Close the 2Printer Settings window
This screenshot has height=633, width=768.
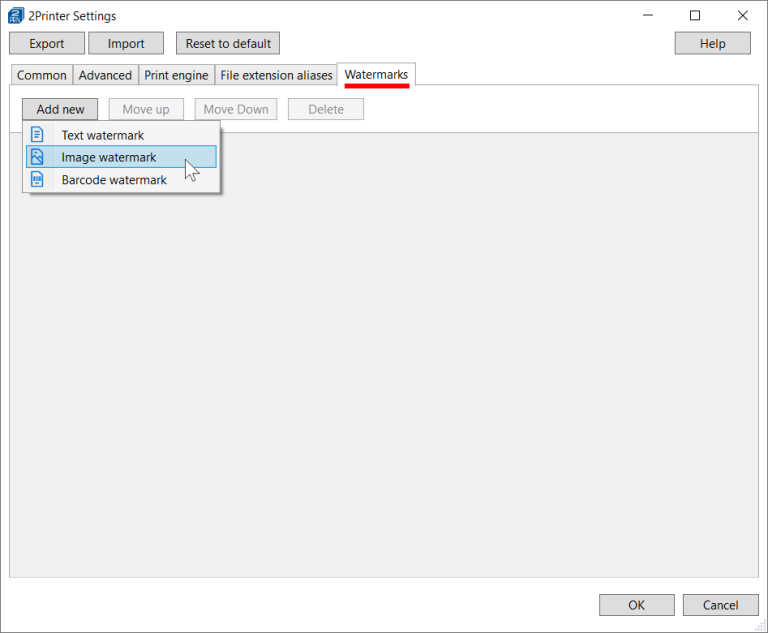[741, 16]
